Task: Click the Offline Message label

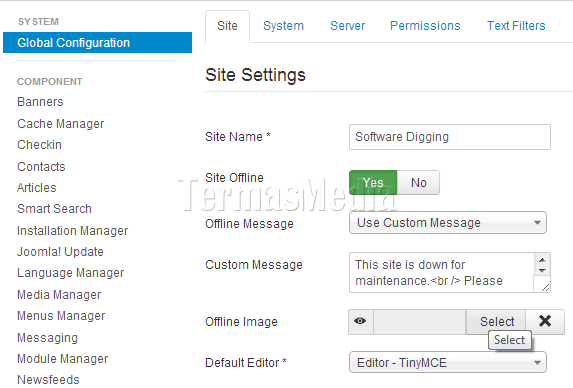Action: coord(249,224)
